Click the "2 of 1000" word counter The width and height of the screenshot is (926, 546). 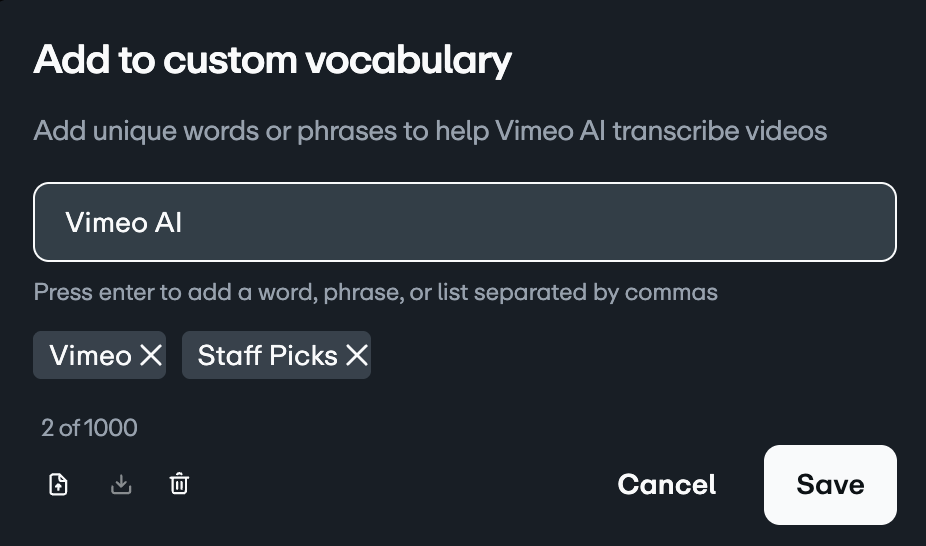[89, 428]
